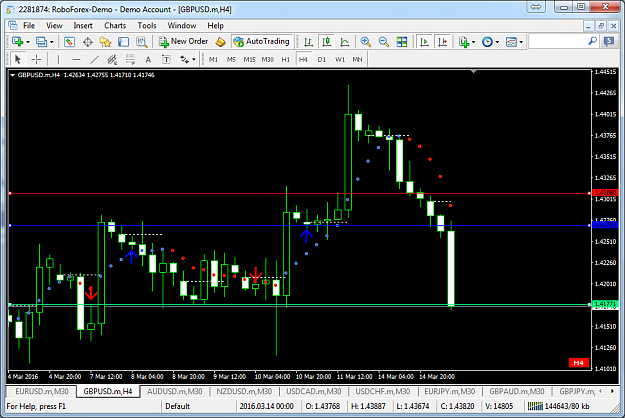Switch timeframe to M5
This screenshot has width=625, height=418.
click(231, 59)
